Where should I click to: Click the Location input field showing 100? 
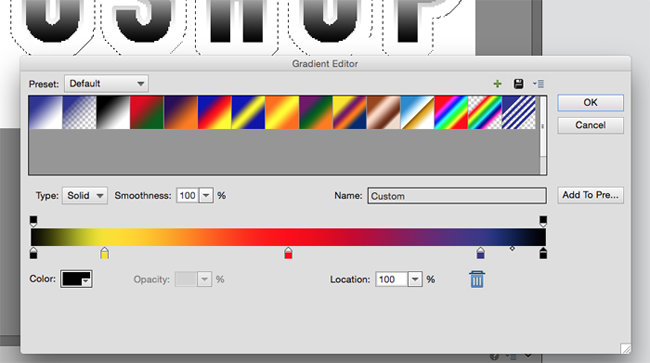coord(392,279)
